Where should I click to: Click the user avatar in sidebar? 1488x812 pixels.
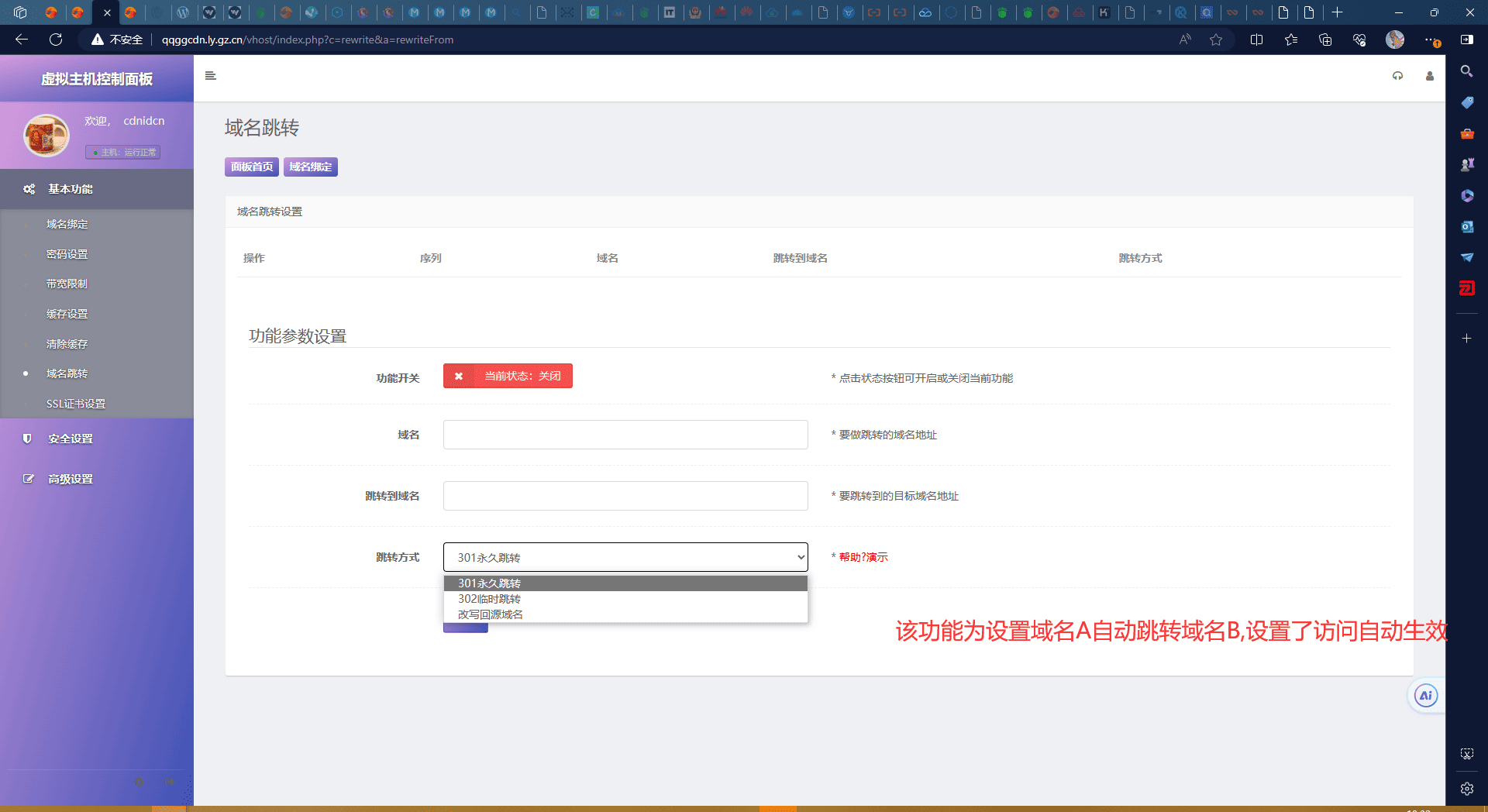46,136
